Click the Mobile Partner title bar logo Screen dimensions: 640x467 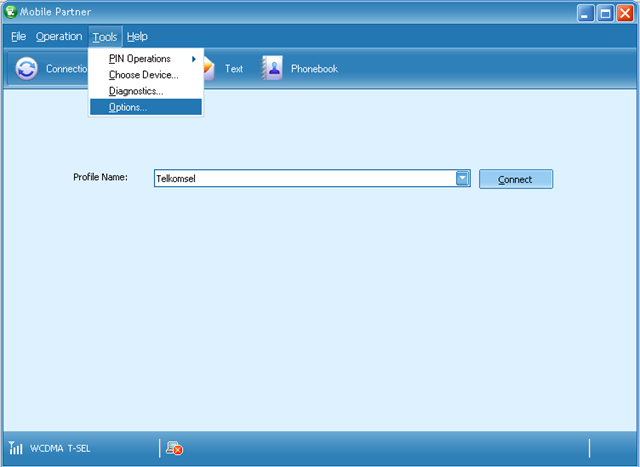[10, 11]
